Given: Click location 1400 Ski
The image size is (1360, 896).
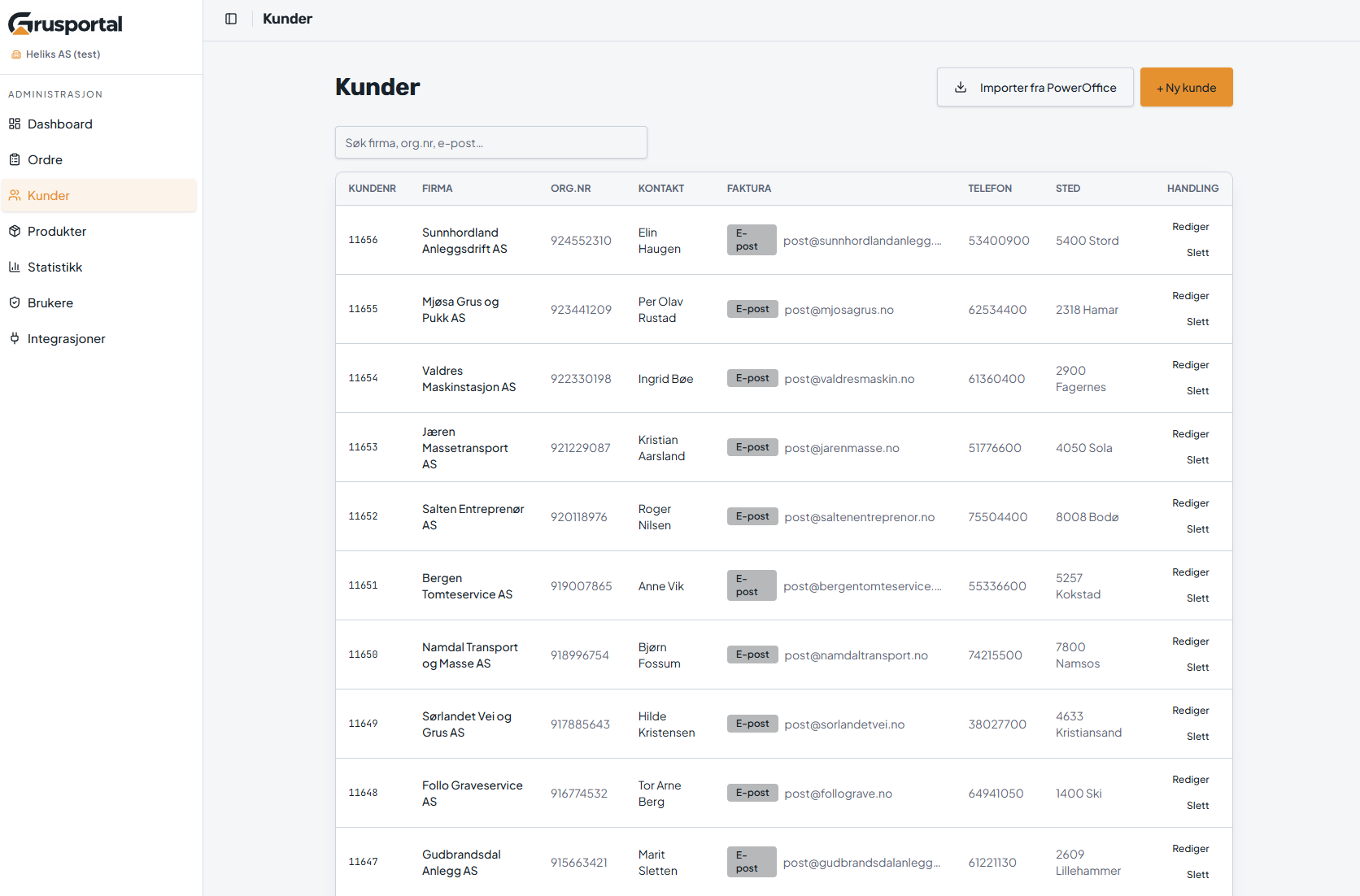Looking at the screenshot, I should coord(1079,794).
